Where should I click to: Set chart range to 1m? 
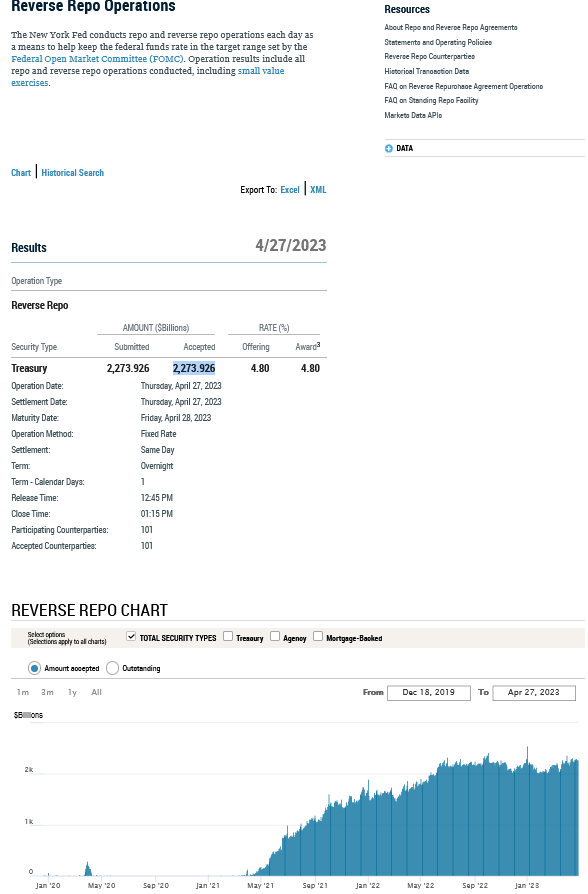point(23,692)
